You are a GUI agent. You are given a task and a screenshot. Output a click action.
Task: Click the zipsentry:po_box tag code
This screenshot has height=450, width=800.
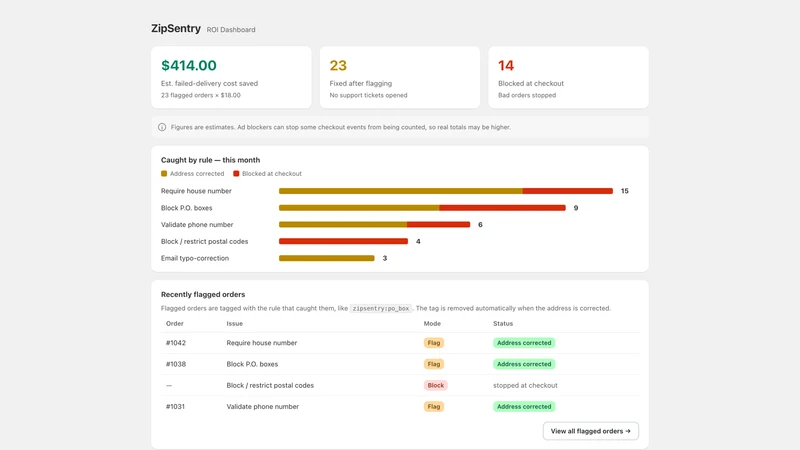pos(381,308)
